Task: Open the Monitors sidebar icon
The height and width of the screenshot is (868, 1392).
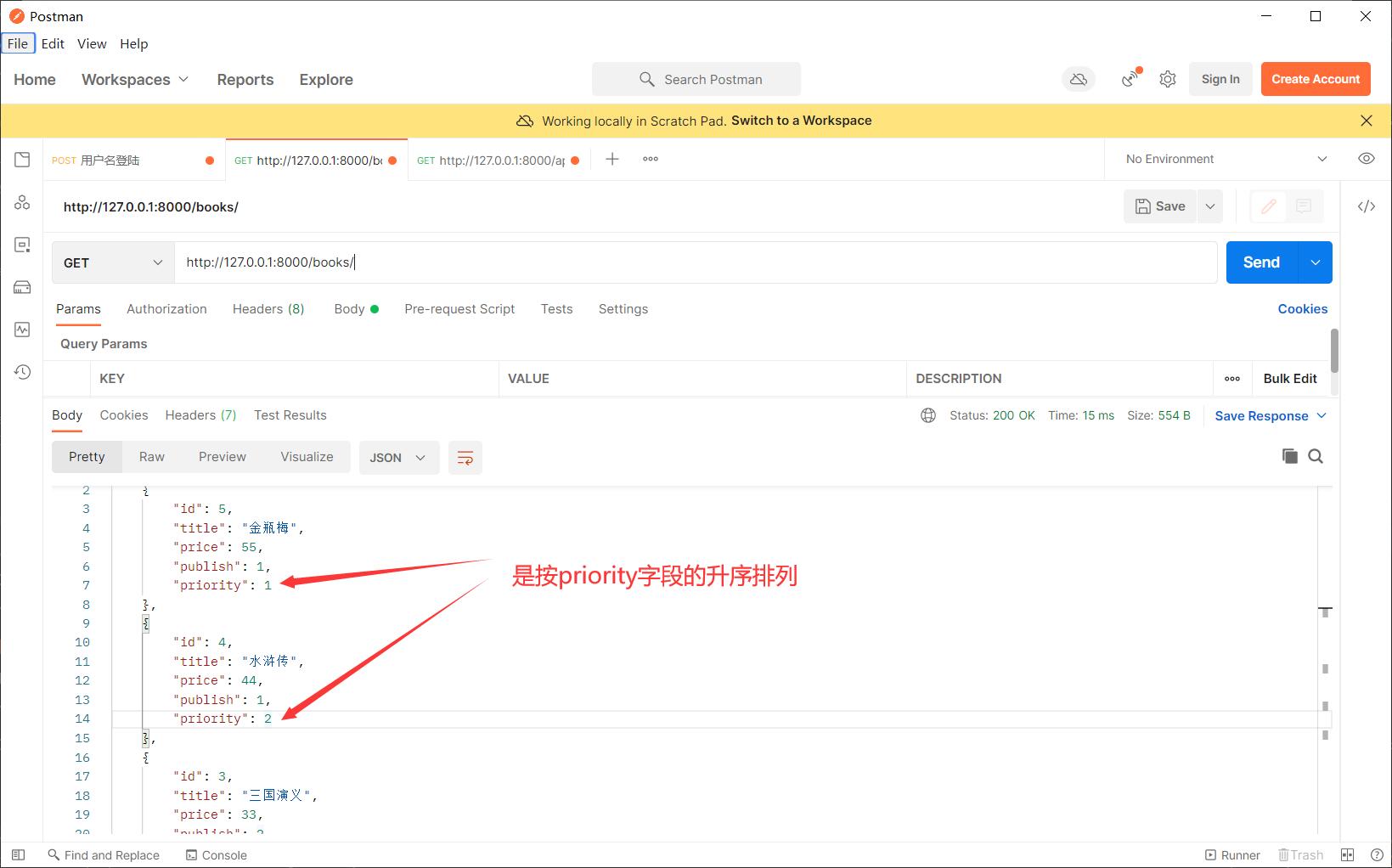Action: coord(22,330)
